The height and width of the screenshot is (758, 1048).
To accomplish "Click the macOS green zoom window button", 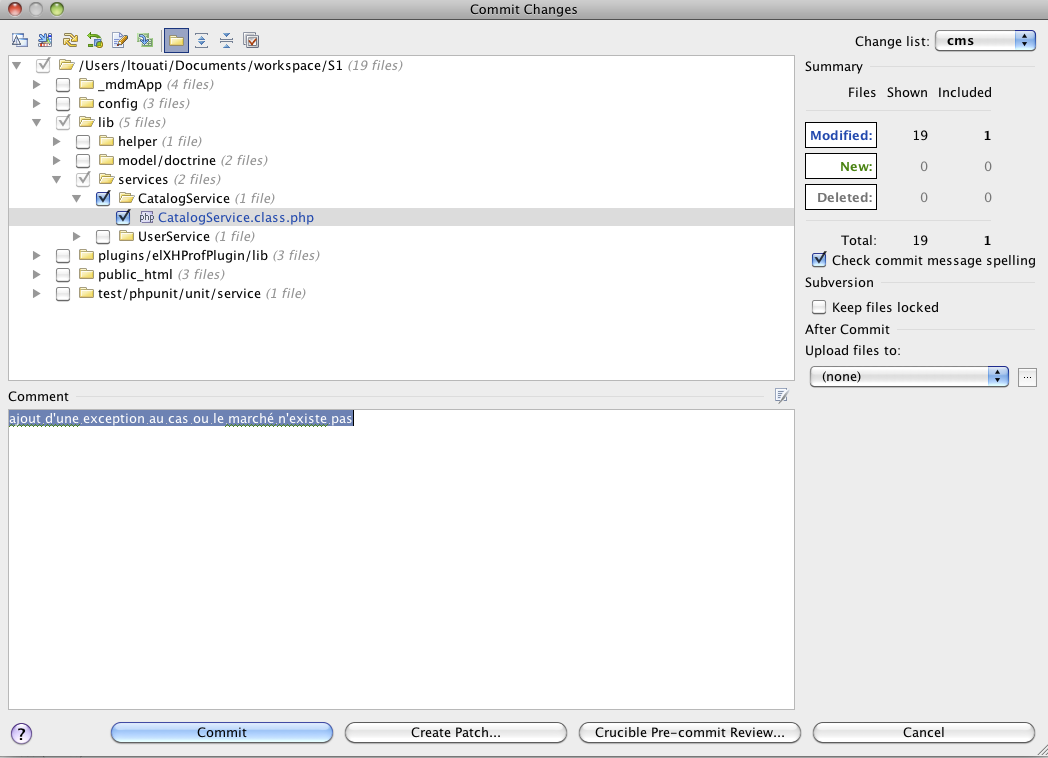I will [57, 9].
